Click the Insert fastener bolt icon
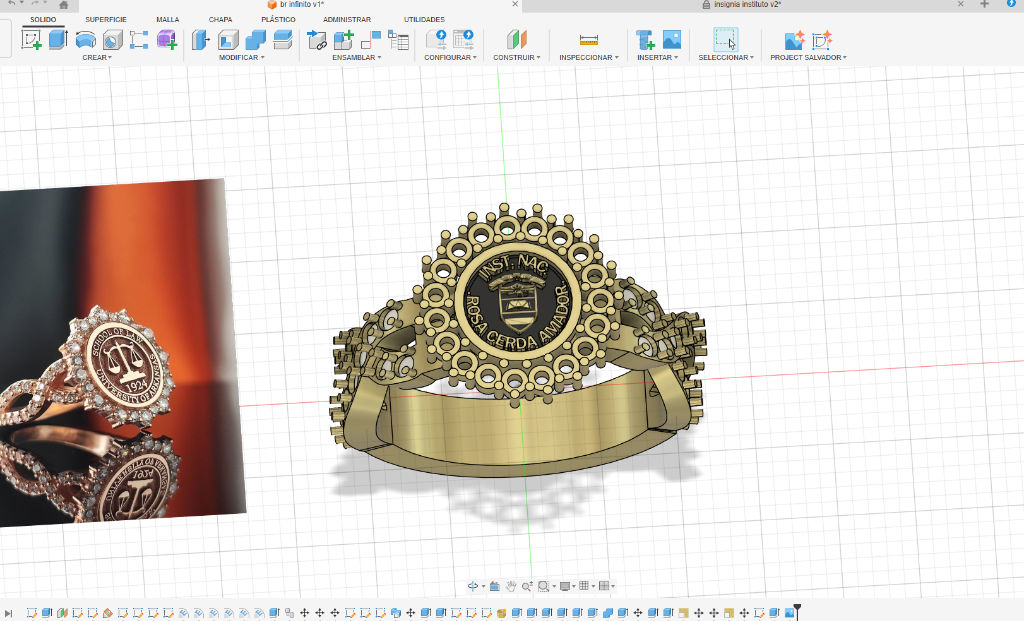Screen dimensions: 1024x621 pos(645,40)
